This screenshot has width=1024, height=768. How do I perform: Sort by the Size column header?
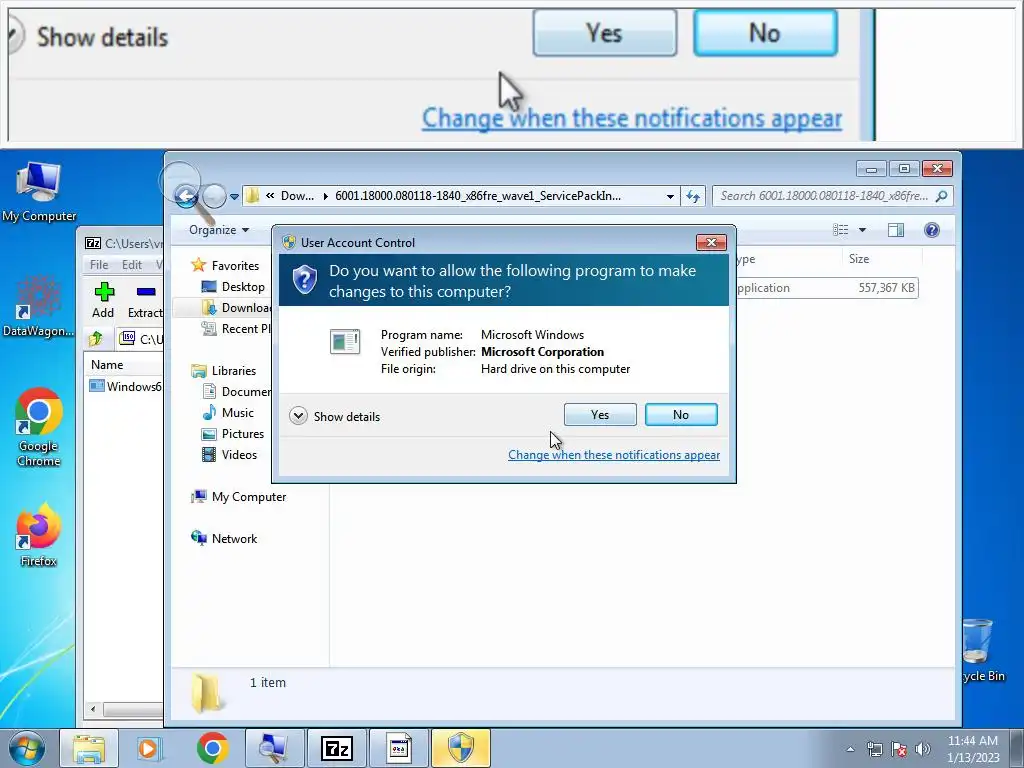click(x=882, y=259)
